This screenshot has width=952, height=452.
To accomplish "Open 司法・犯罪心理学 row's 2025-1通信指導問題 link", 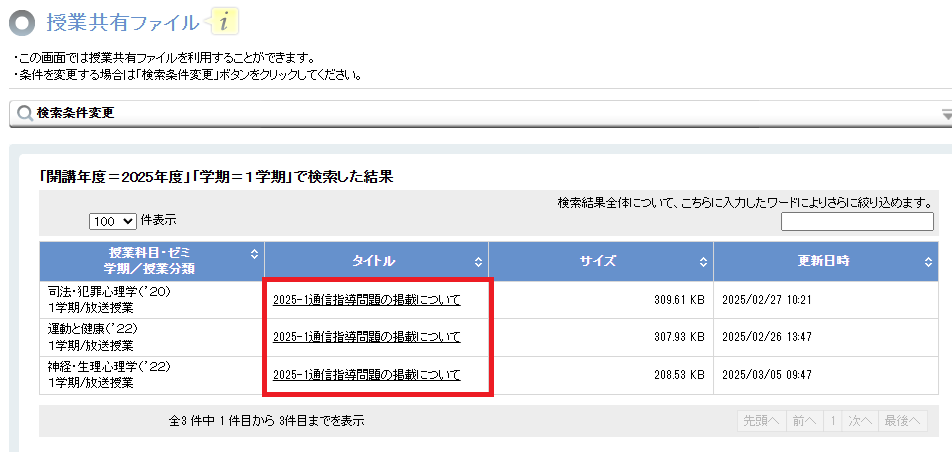I will tap(367, 300).
